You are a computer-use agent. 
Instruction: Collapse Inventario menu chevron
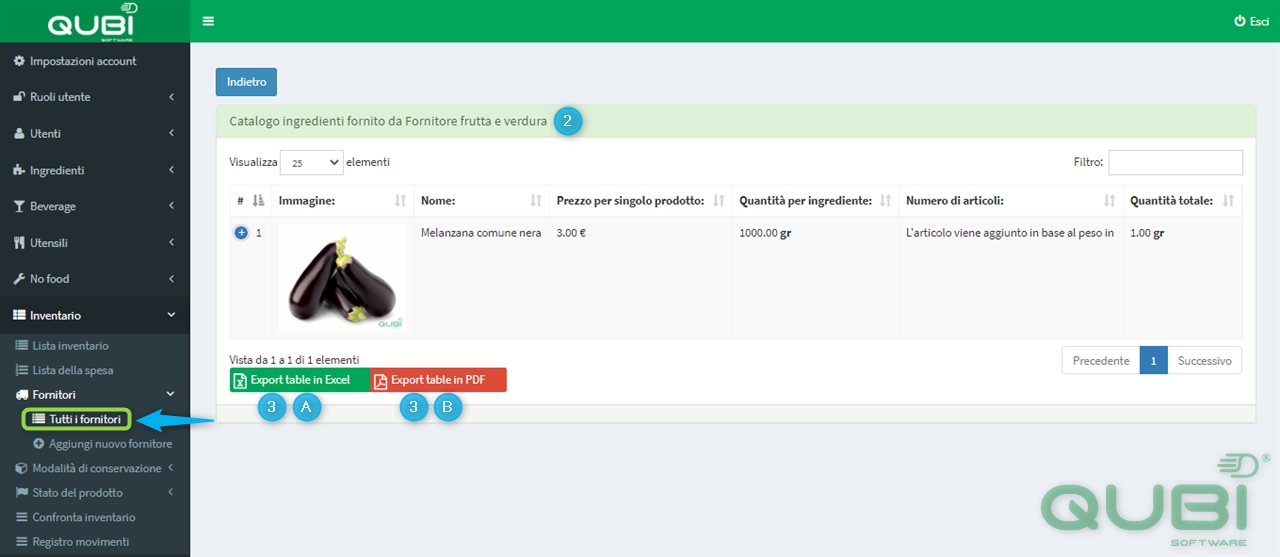click(171, 315)
